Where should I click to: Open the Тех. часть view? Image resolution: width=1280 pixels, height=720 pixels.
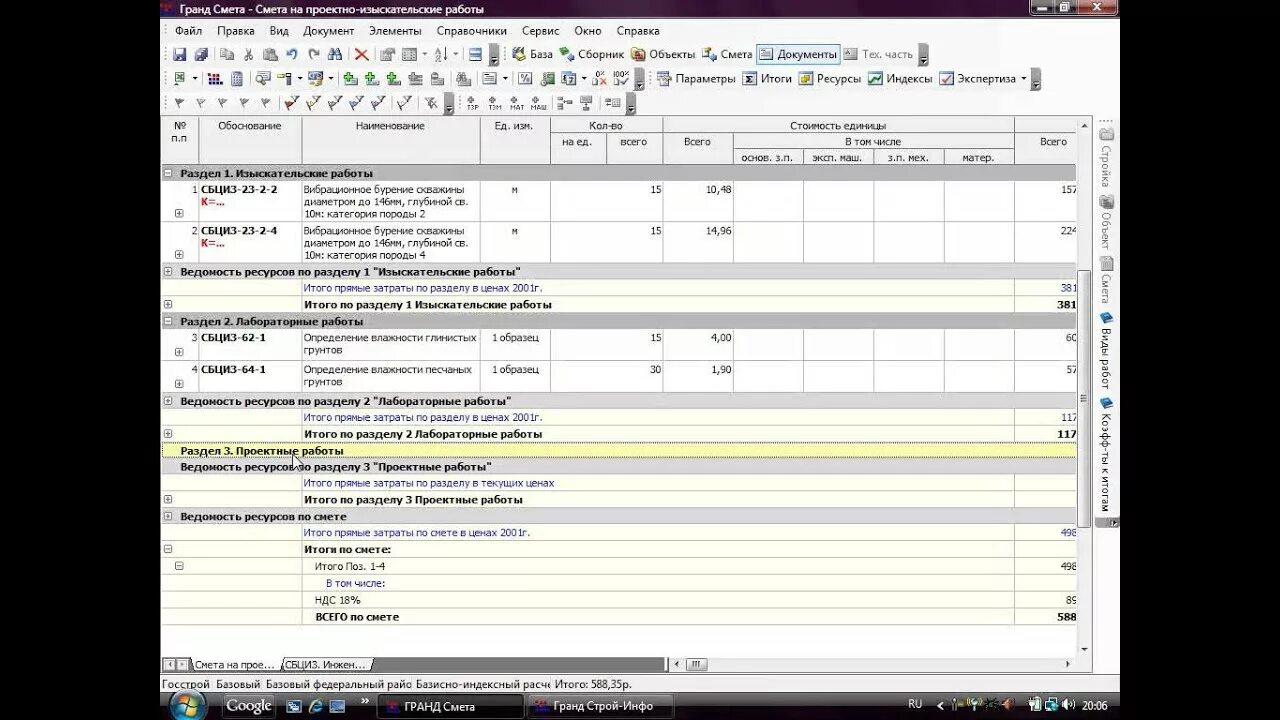(x=878, y=55)
